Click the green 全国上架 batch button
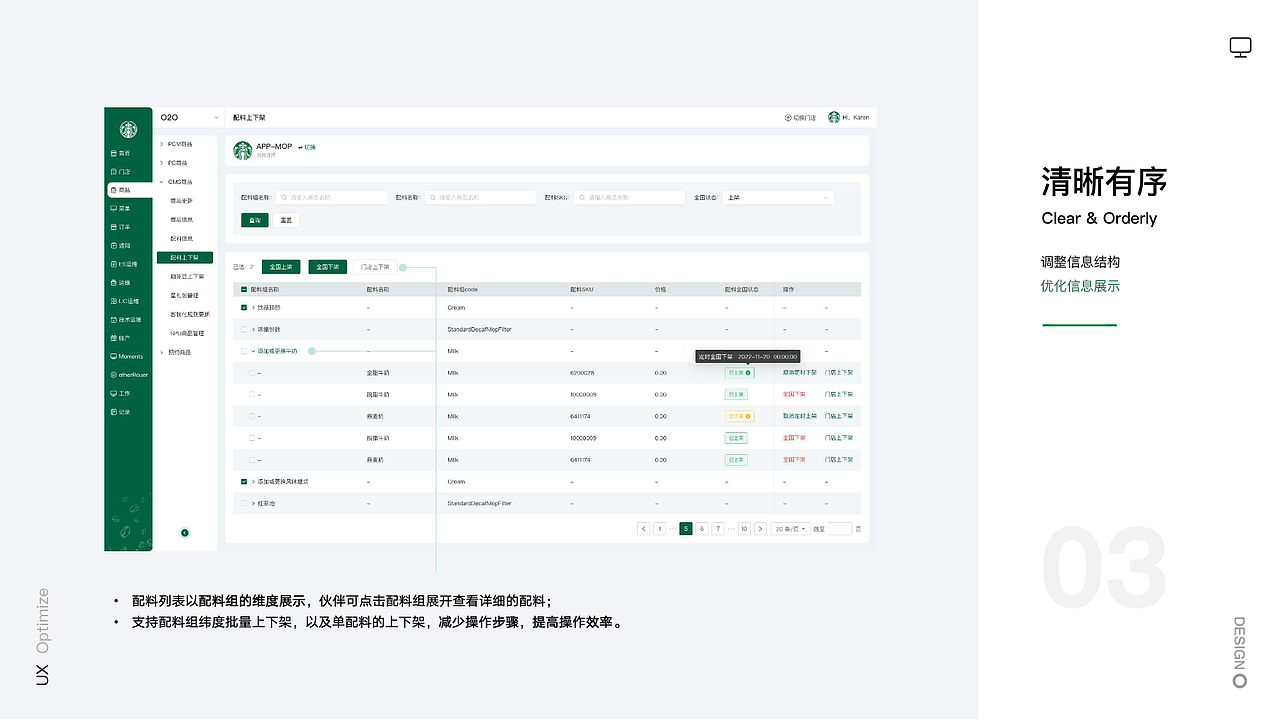 click(281, 267)
